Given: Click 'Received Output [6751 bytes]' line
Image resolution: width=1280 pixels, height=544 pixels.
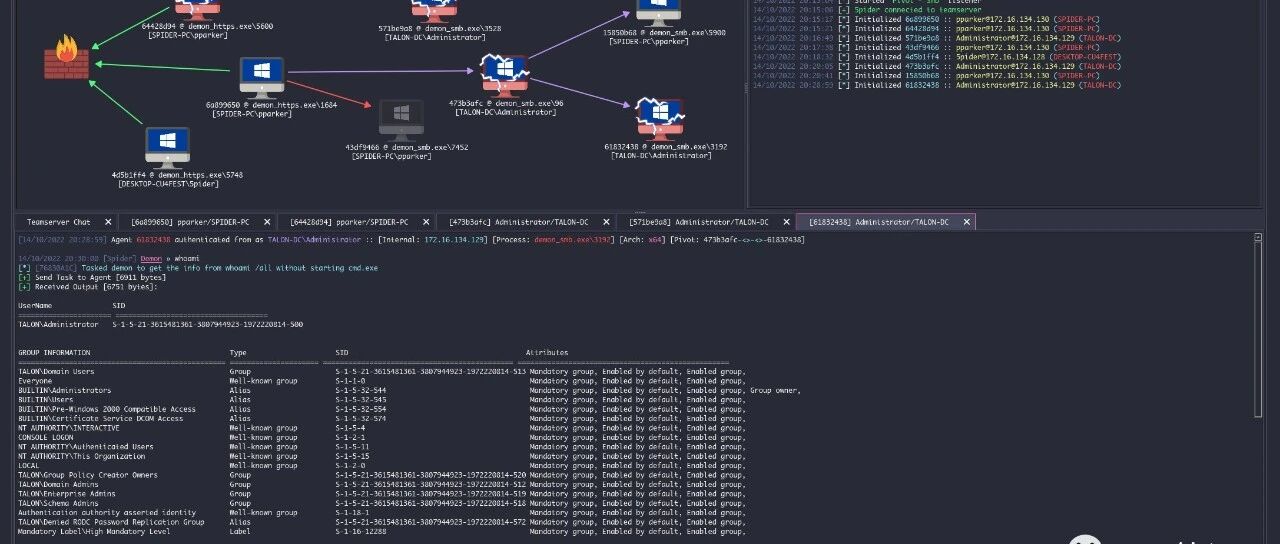Looking at the screenshot, I should pos(88,287).
